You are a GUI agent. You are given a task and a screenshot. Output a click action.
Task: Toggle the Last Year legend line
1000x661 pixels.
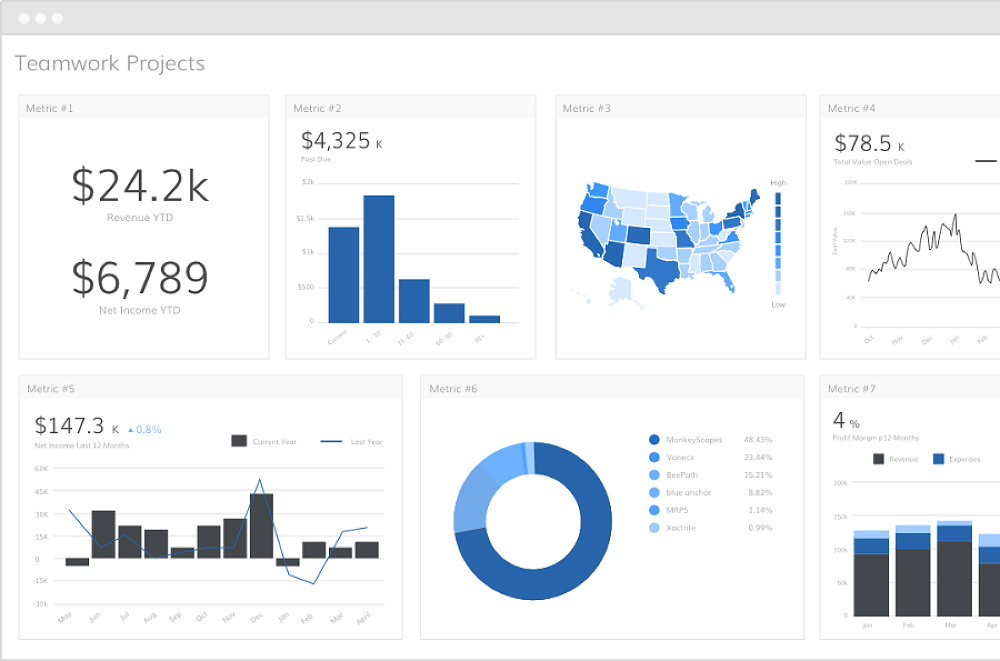click(x=331, y=441)
